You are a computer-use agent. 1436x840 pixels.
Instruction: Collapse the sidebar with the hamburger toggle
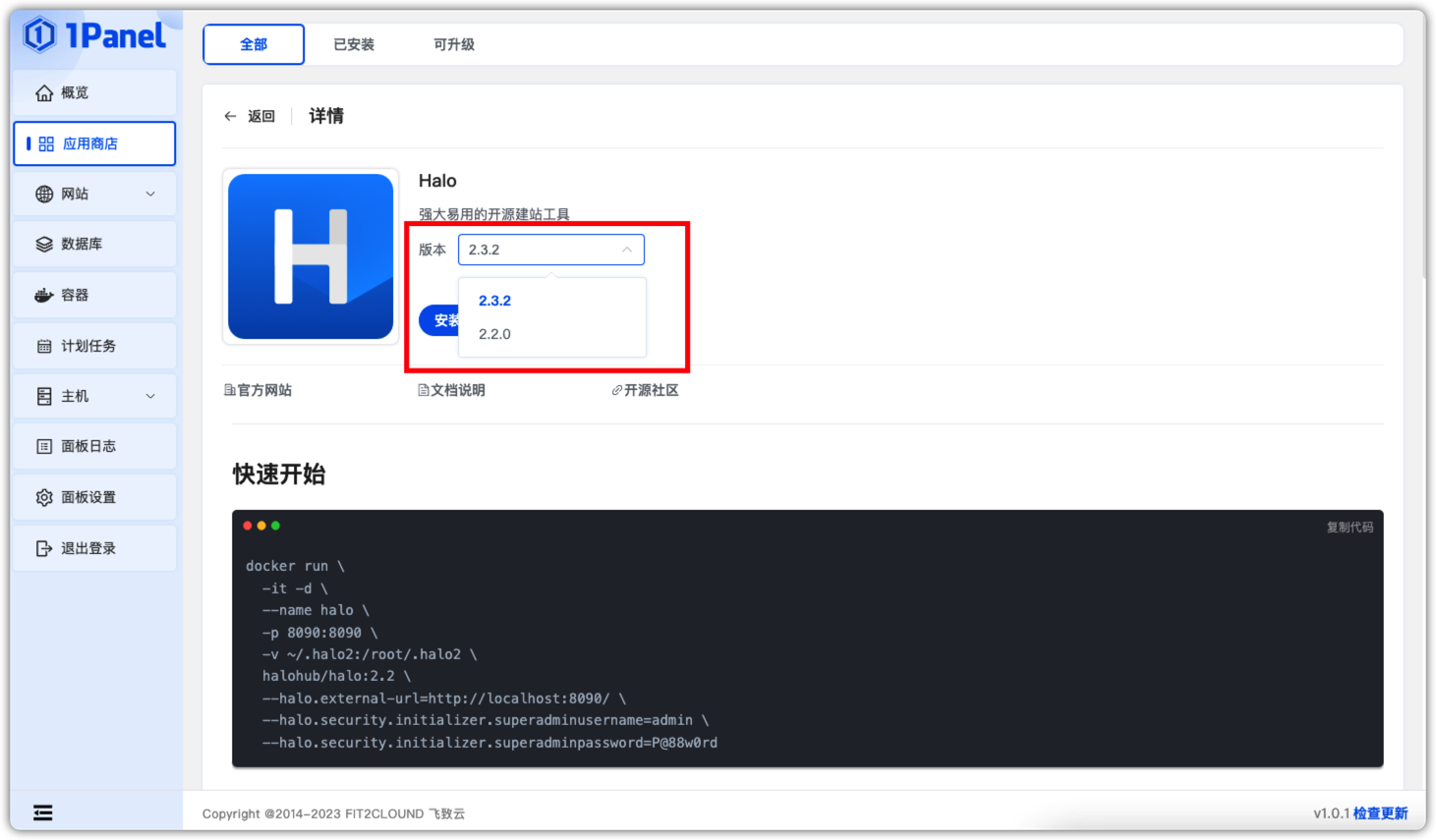pyautogui.click(x=42, y=812)
